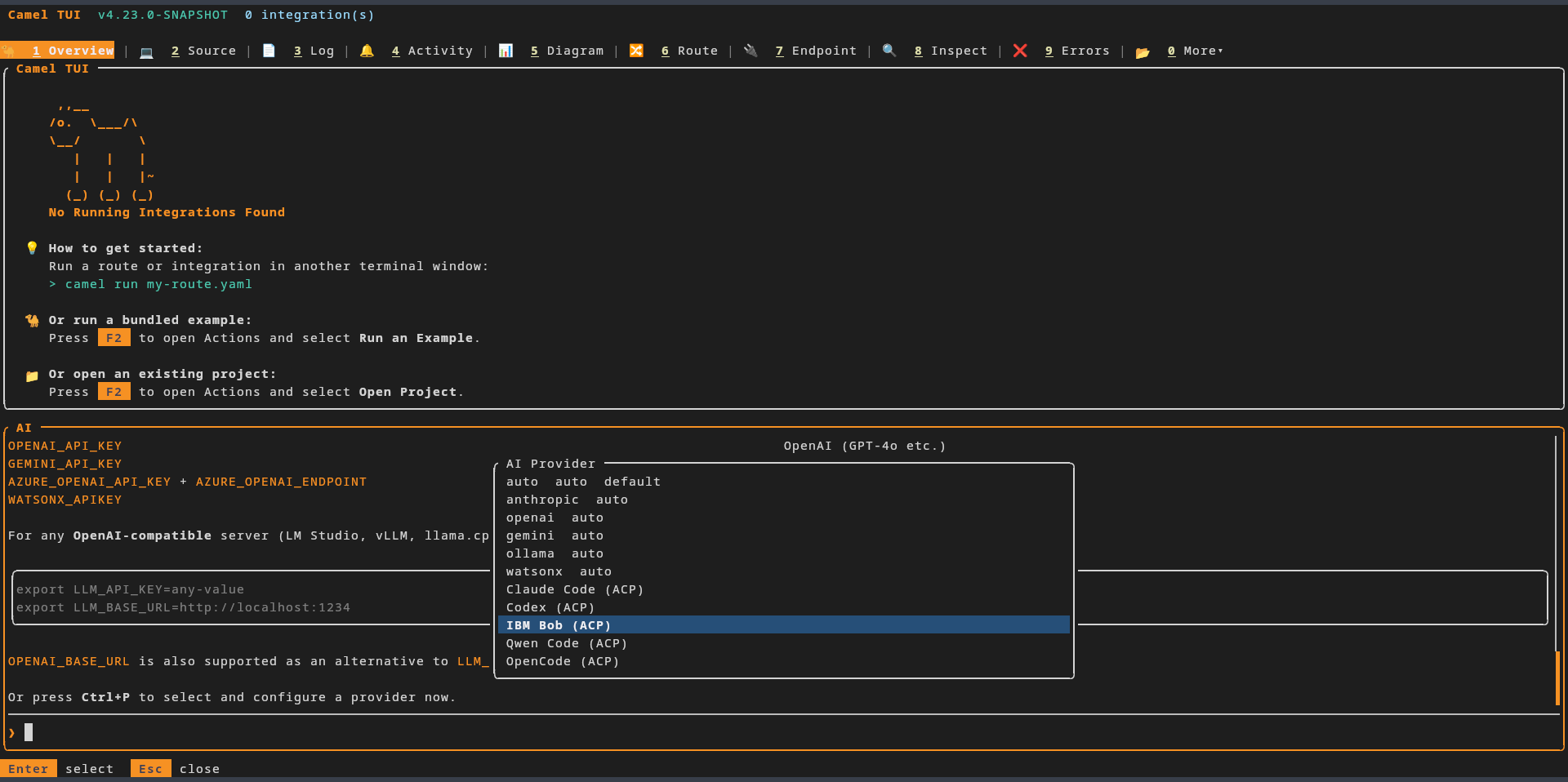Select Claude Code (ACP) provider
The height and width of the screenshot is (782, 1568).
point(784,589)
